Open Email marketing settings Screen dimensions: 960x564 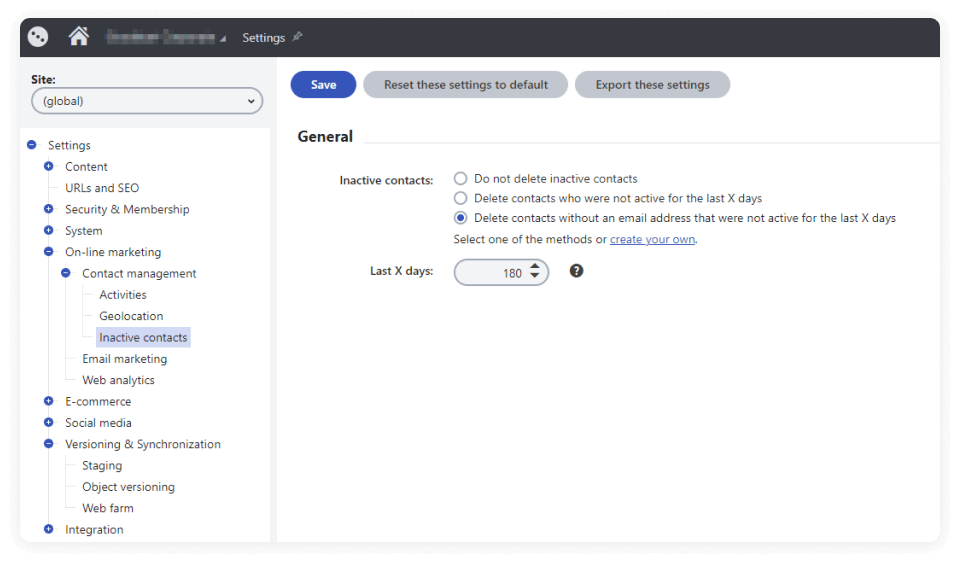point(124,359)
